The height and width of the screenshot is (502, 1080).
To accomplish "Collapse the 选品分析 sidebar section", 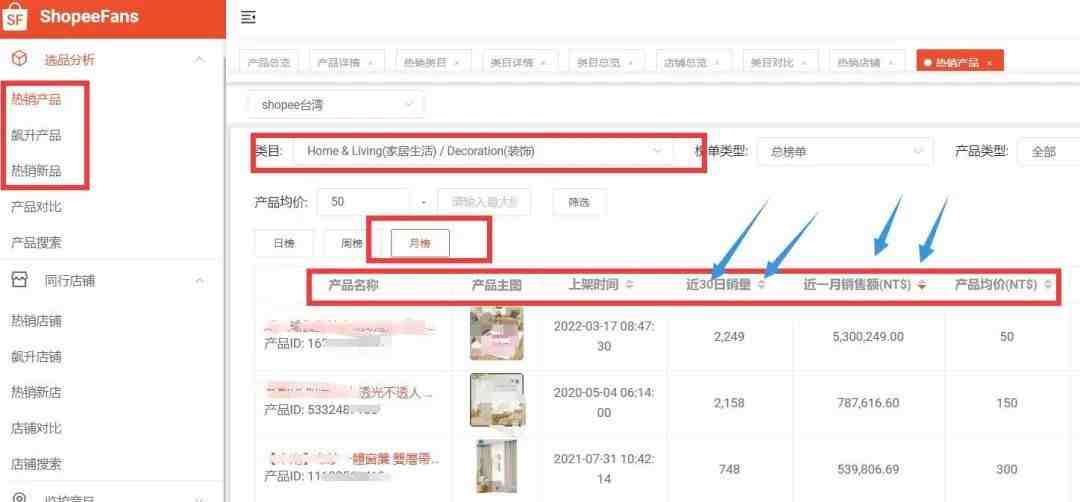I will (x=199, y=60).
